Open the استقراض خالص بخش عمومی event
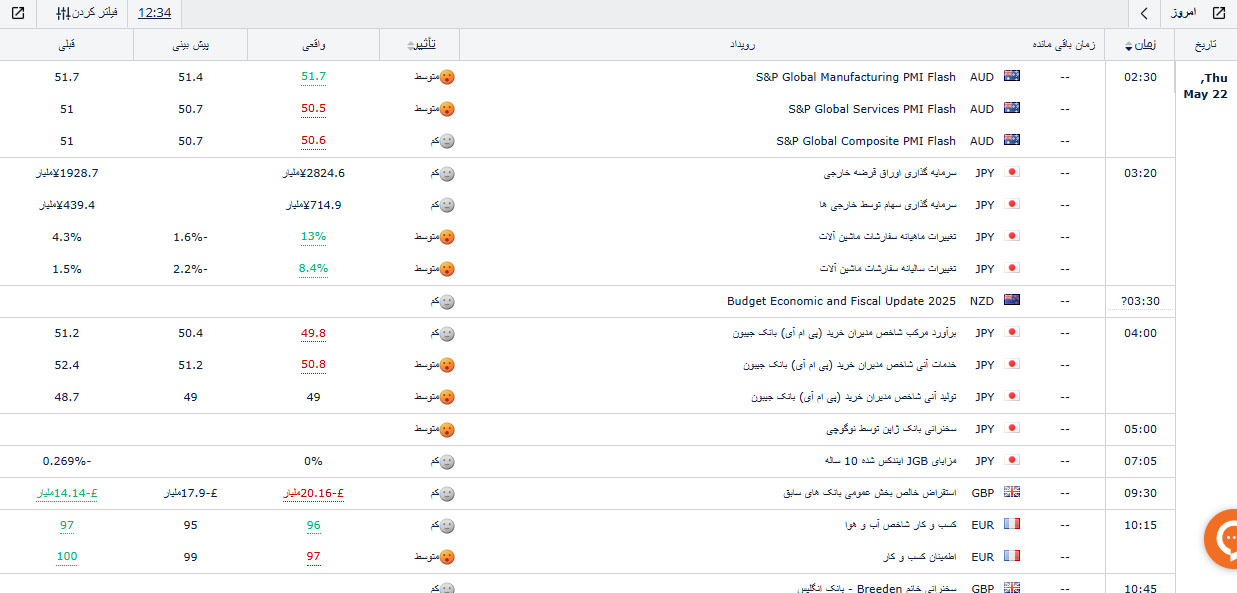Screen dimensions: 1237x593 tap(869, 493)
